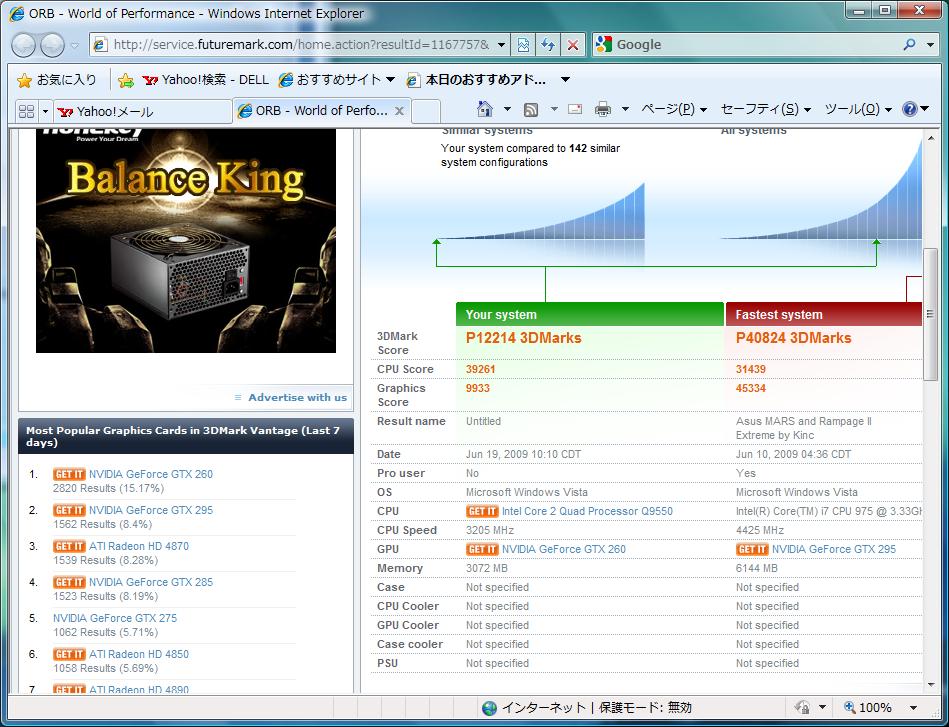This screenshot has width=949, height=727.
Task: Click the Quick Tabs icon
Action: click(x=27, y=111)
